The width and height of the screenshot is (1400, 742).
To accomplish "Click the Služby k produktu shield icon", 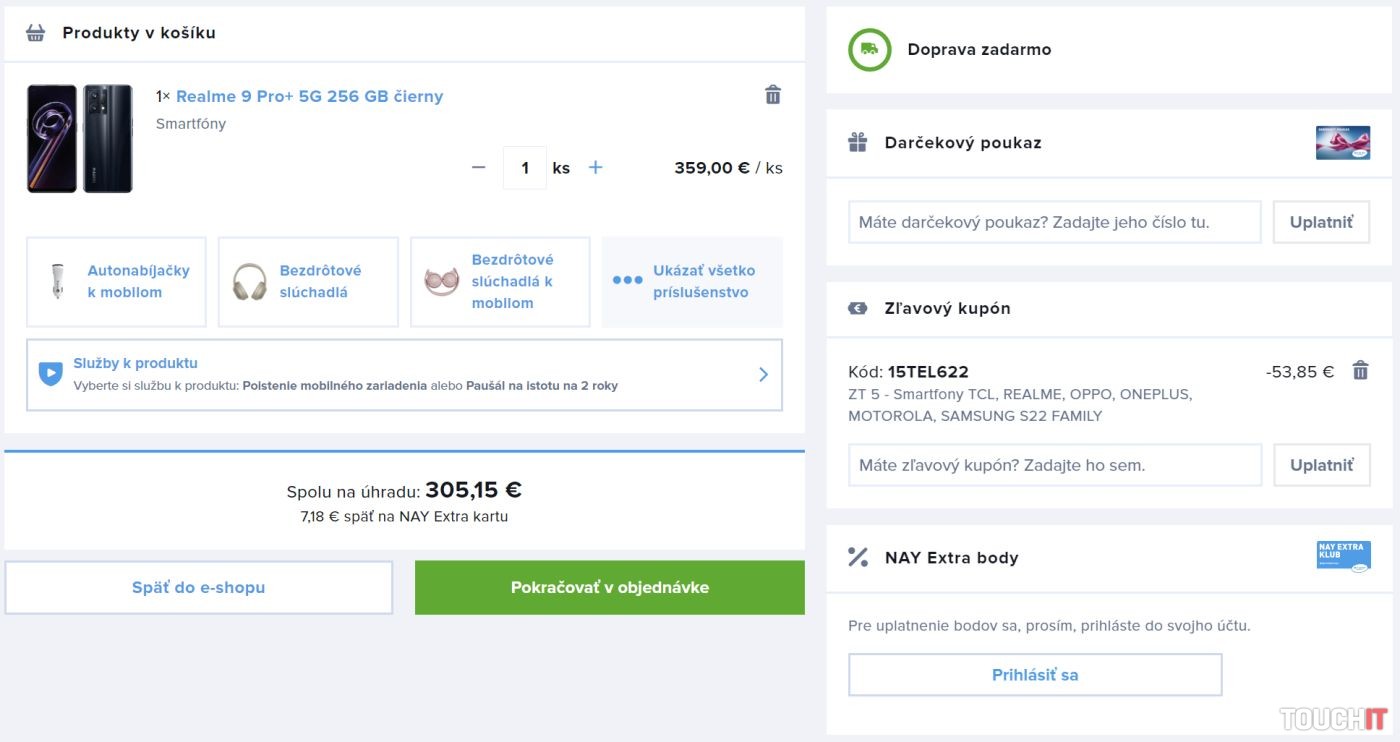I will tap(50, 374).
